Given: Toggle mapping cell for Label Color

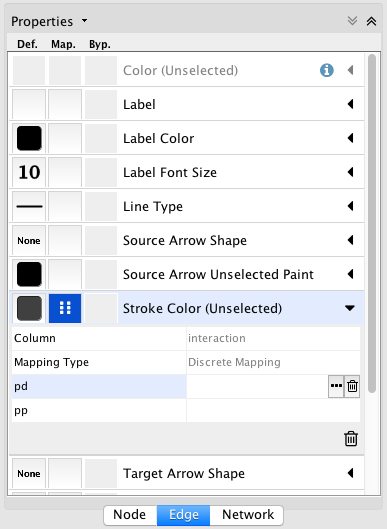Looking at the screenshot, I should (65, 138).
